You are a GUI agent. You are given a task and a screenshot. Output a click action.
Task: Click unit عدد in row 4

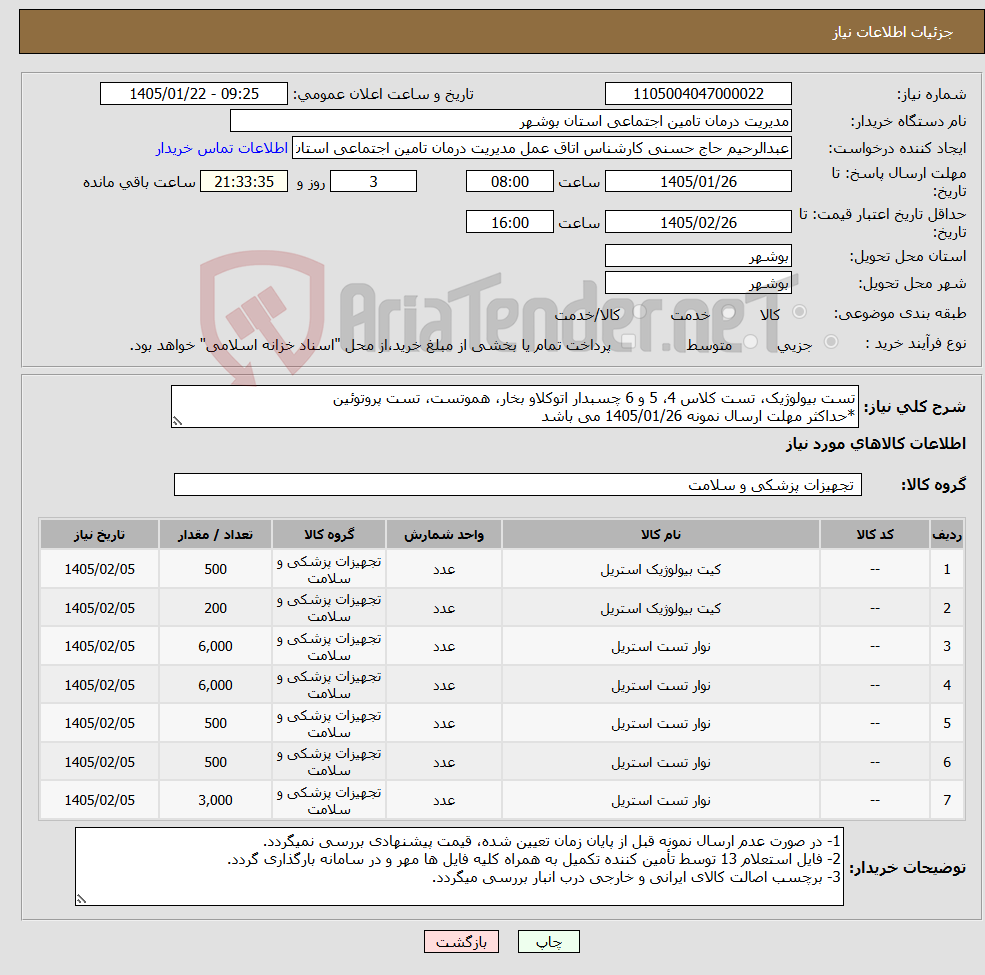(444, 685)
